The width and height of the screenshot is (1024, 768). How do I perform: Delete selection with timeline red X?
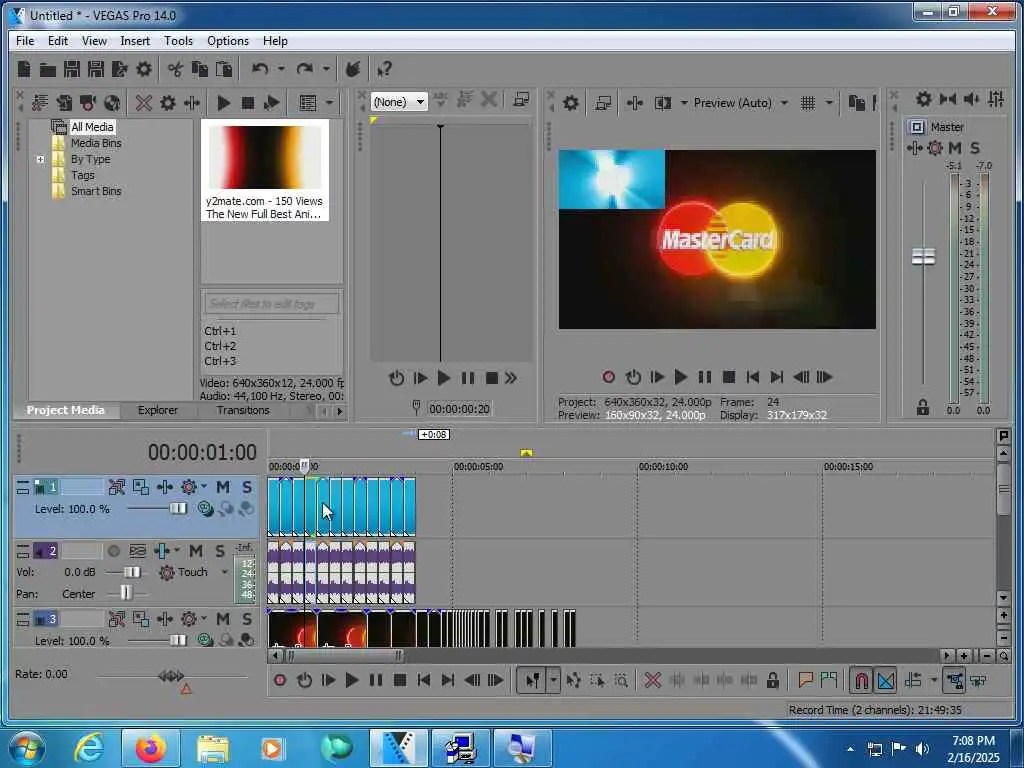652,680
